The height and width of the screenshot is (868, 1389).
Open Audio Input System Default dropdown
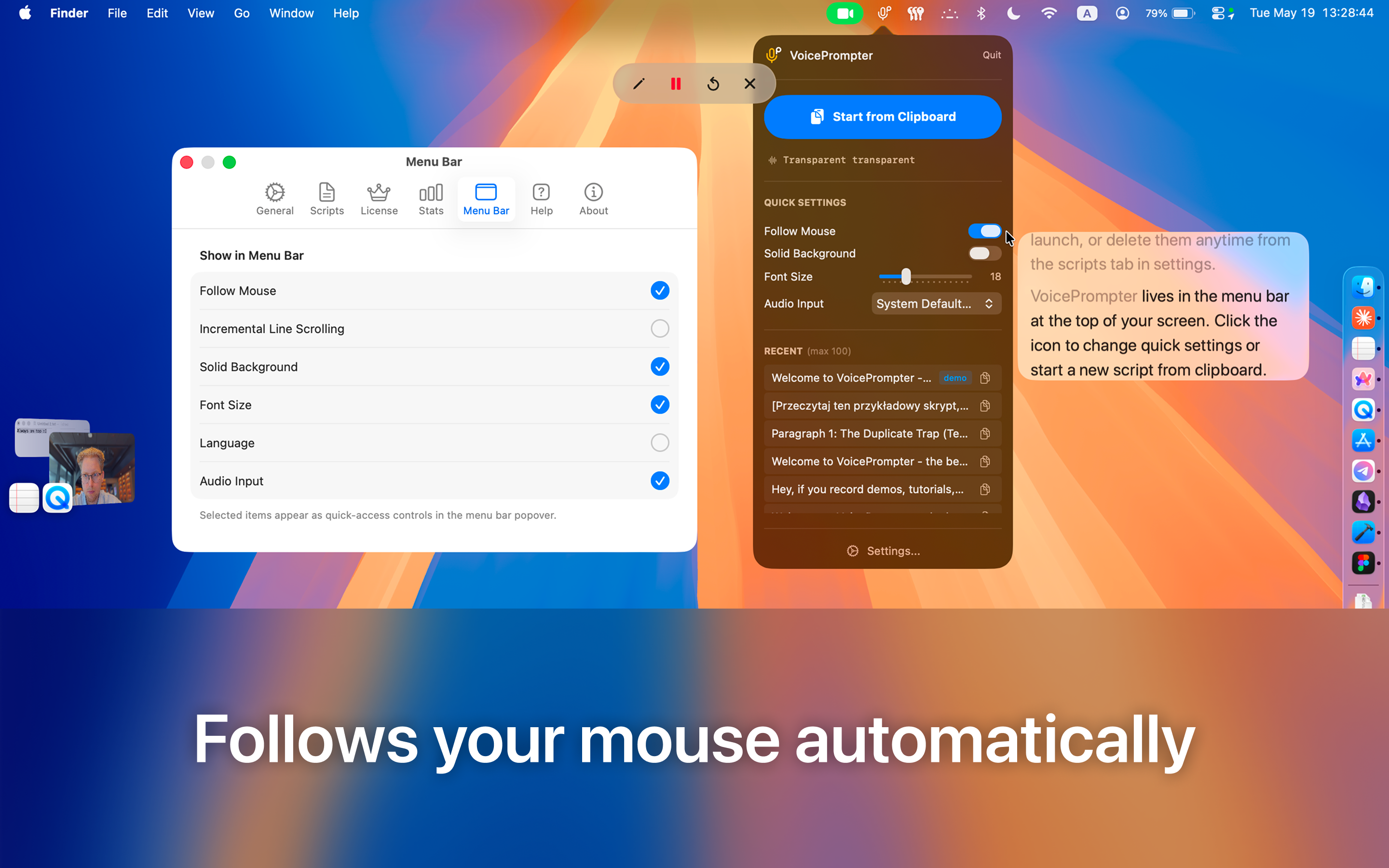[936, 304]
